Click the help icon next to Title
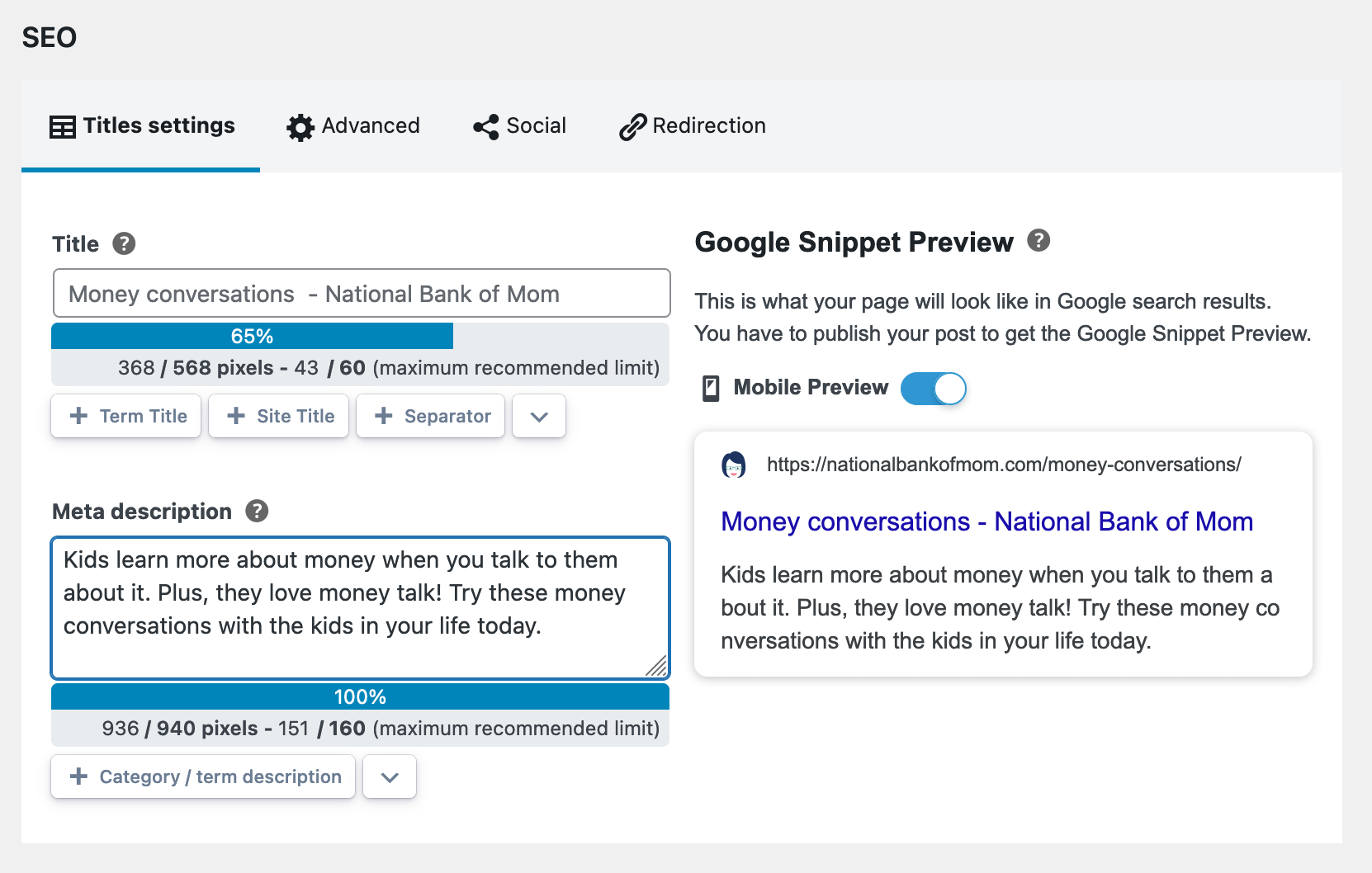 [124, 244]
